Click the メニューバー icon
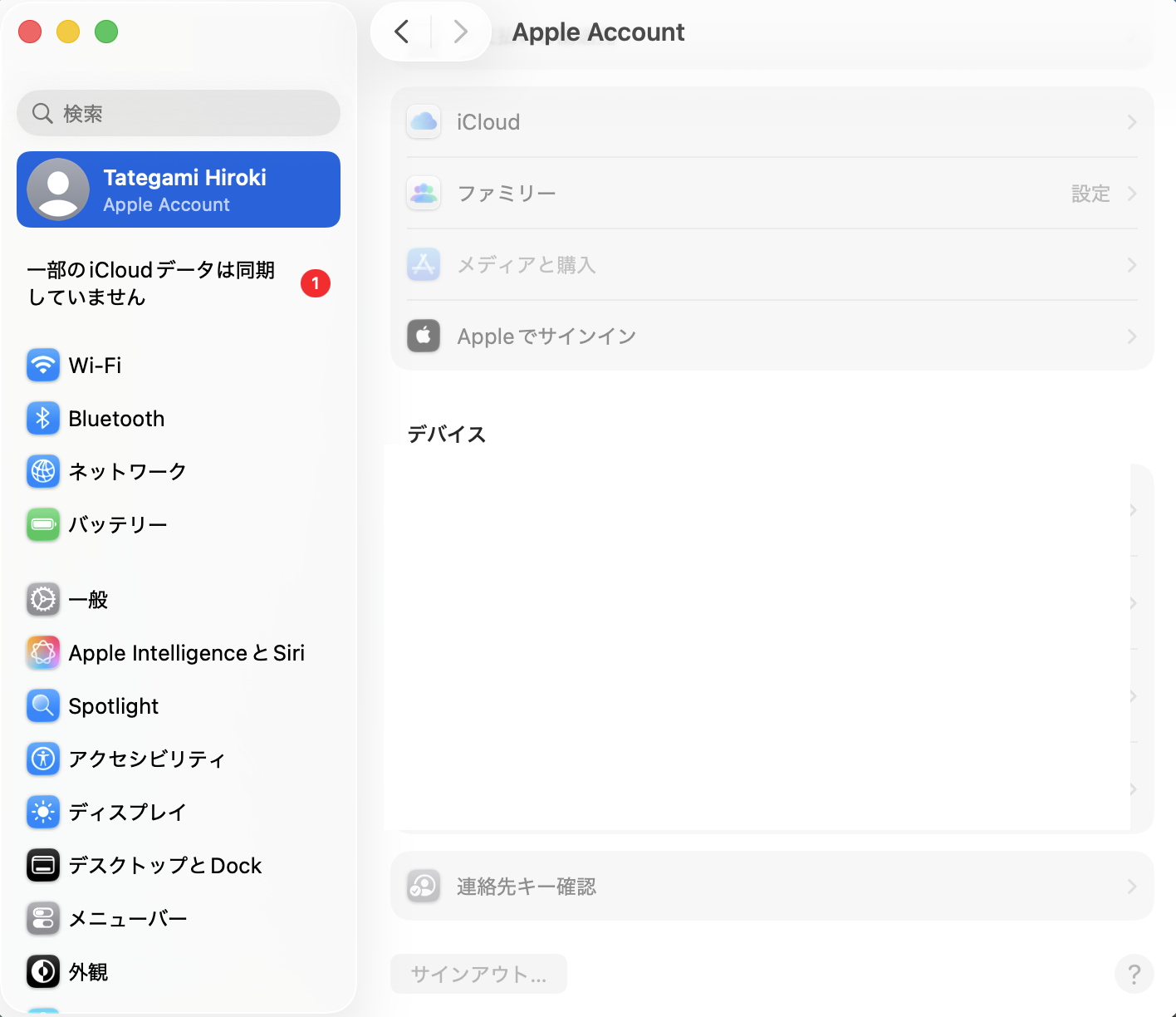The image size is (1176, 1017). pyautogui.click(x=43, y=918)
